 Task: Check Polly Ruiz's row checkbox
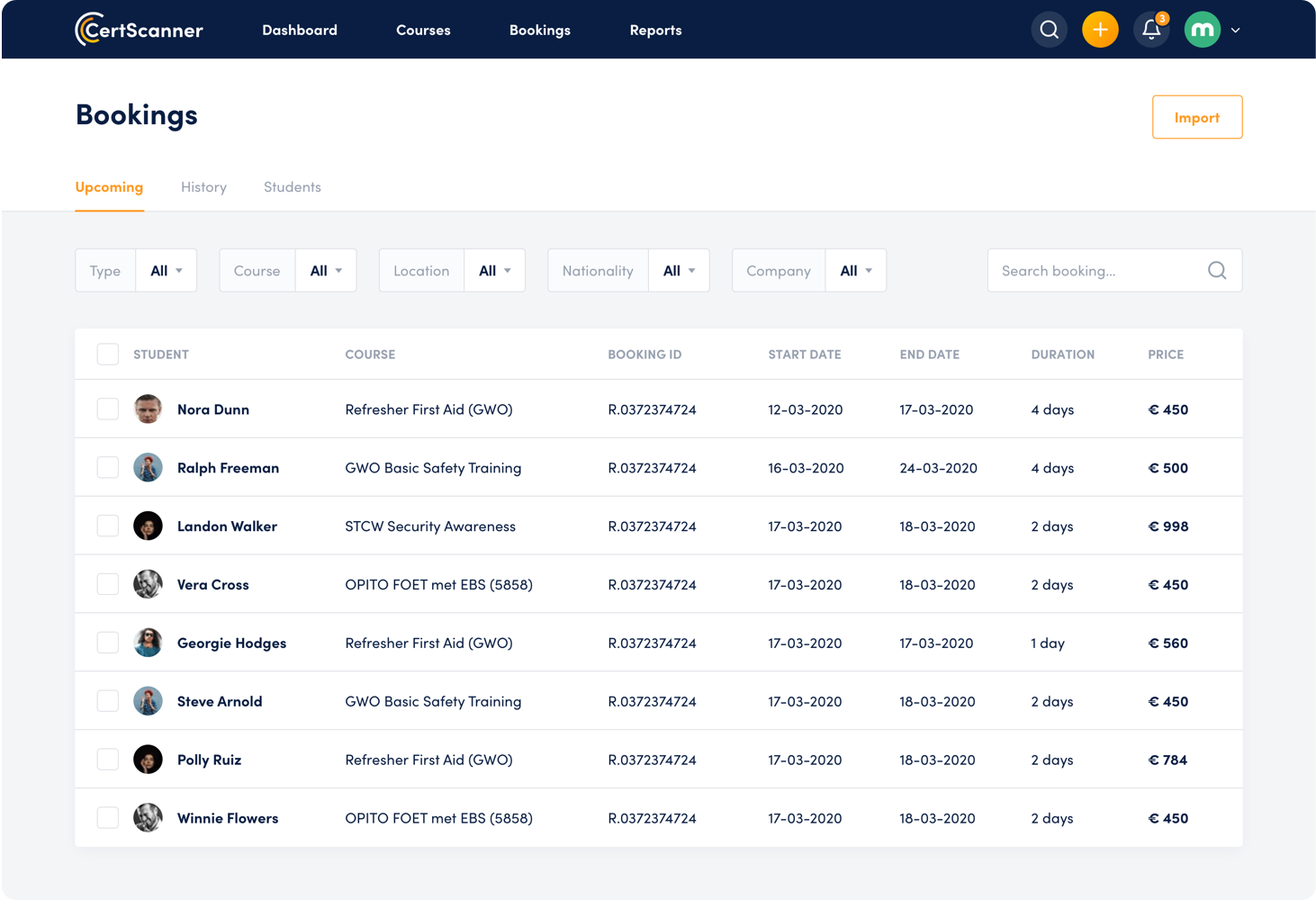107,759
